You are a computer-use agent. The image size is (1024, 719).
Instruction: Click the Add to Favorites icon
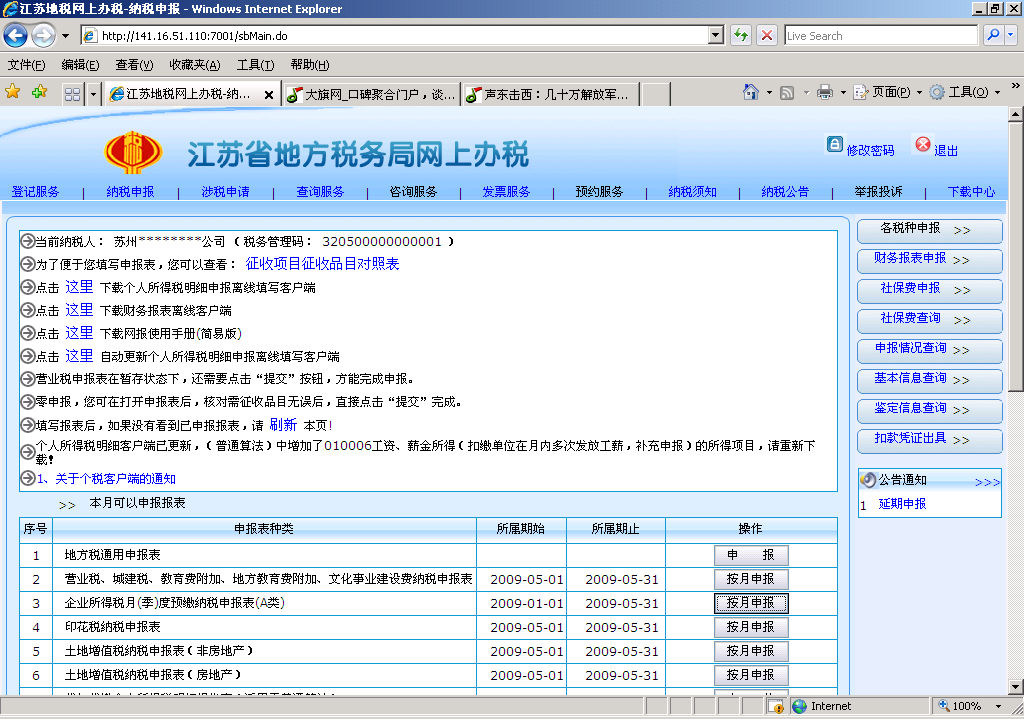39,92
